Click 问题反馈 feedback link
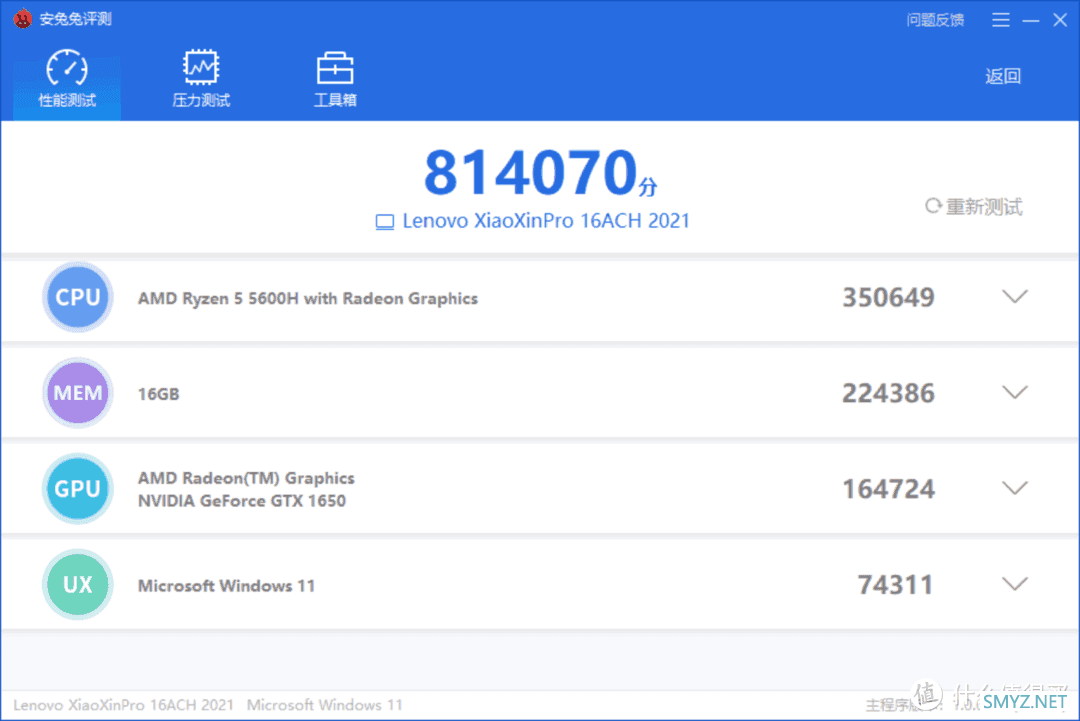This screenshot has width=1080, height=721. point(935,20)
